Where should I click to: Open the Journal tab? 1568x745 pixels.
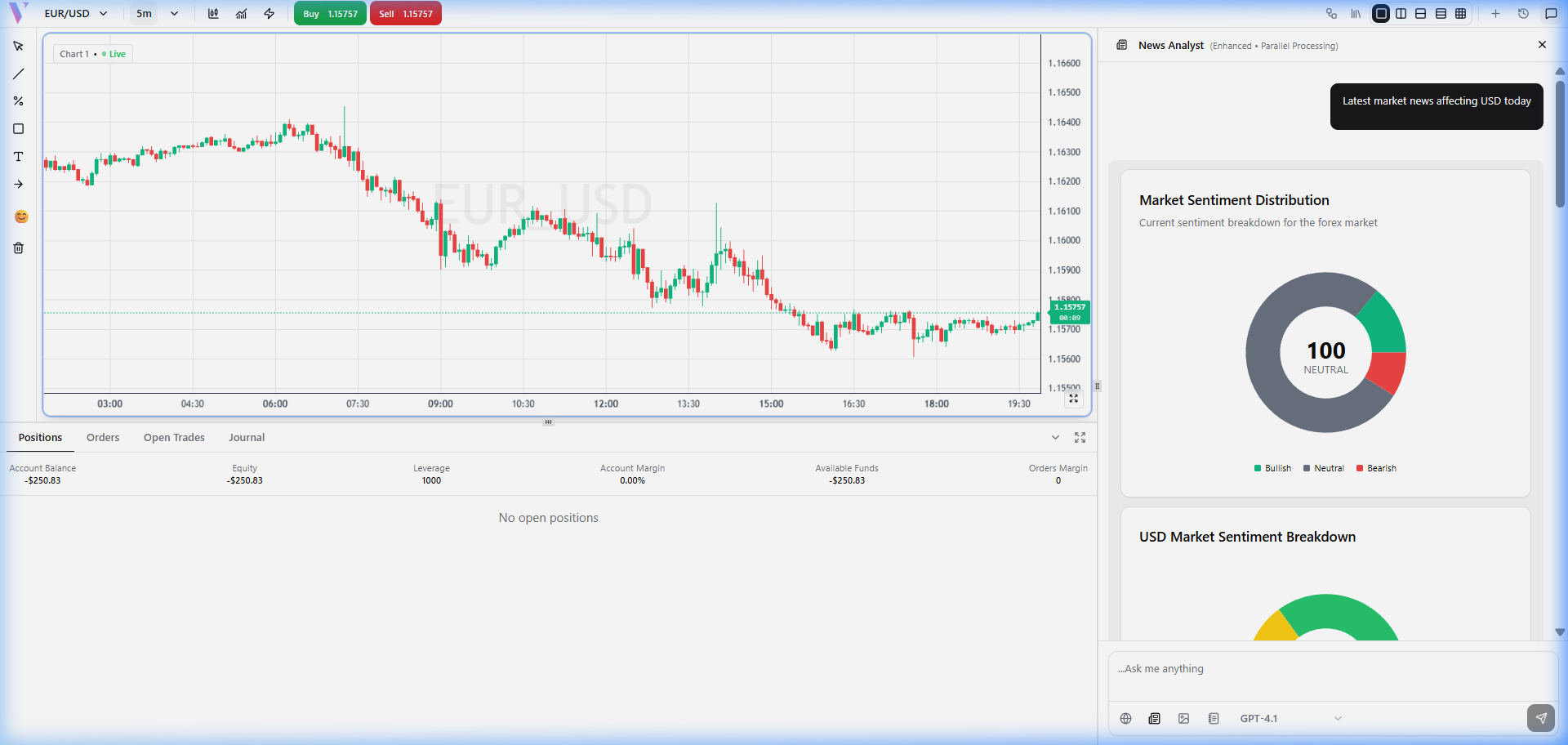point(247,438)
